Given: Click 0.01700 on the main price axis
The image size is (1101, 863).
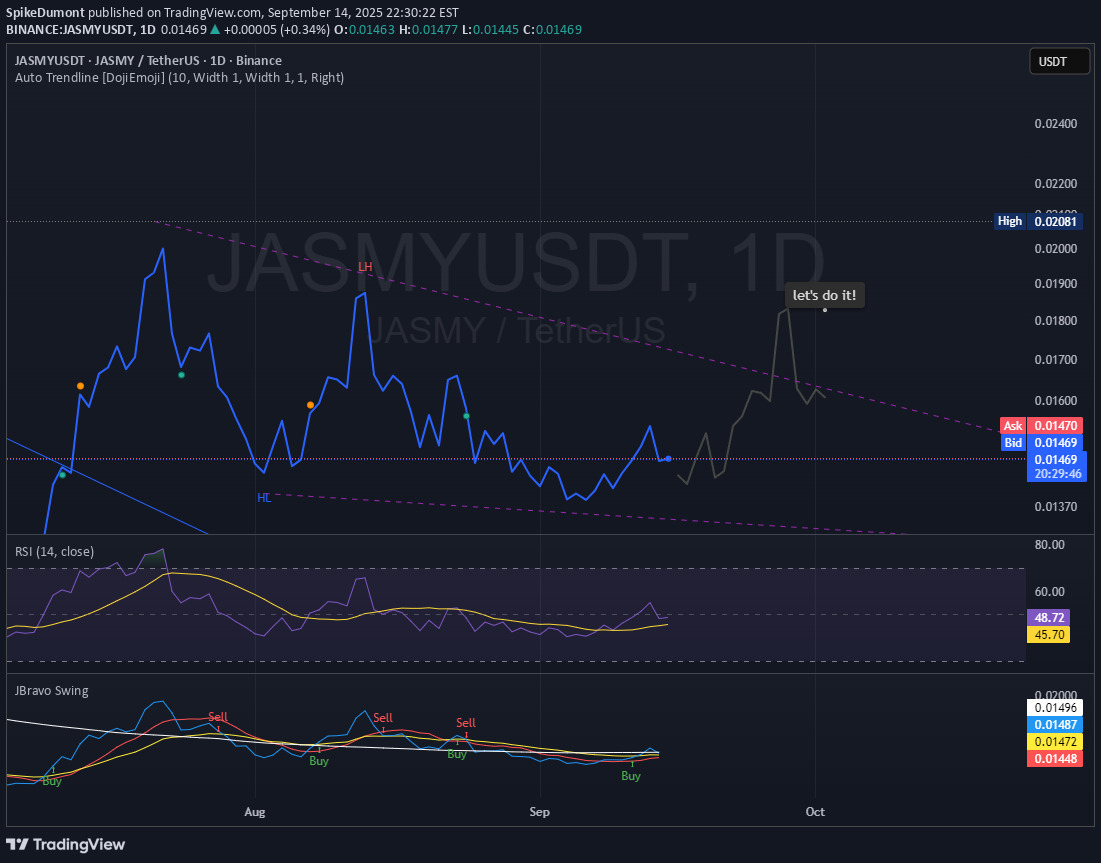Looking at the screenshot, I should 1055,360.
